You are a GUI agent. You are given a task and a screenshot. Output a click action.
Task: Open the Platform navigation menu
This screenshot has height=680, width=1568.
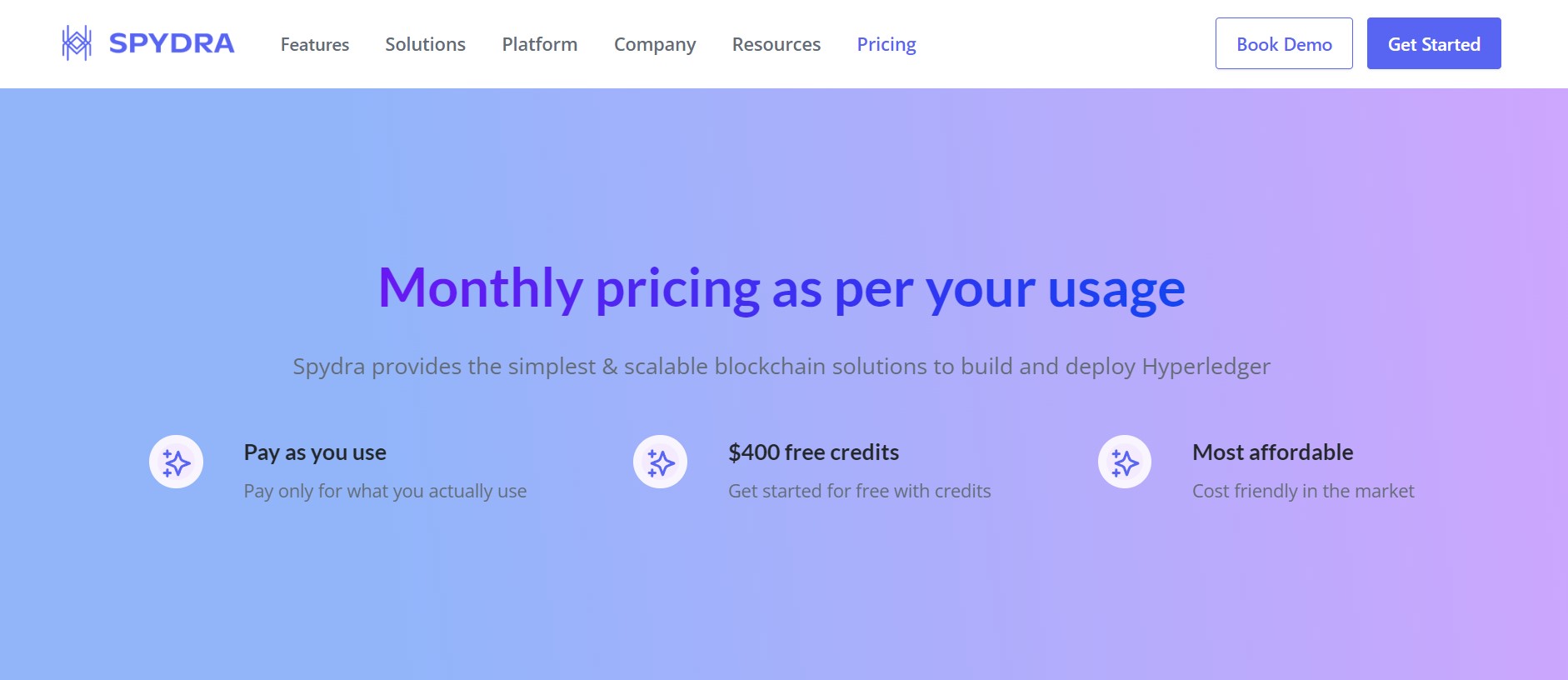539,44
